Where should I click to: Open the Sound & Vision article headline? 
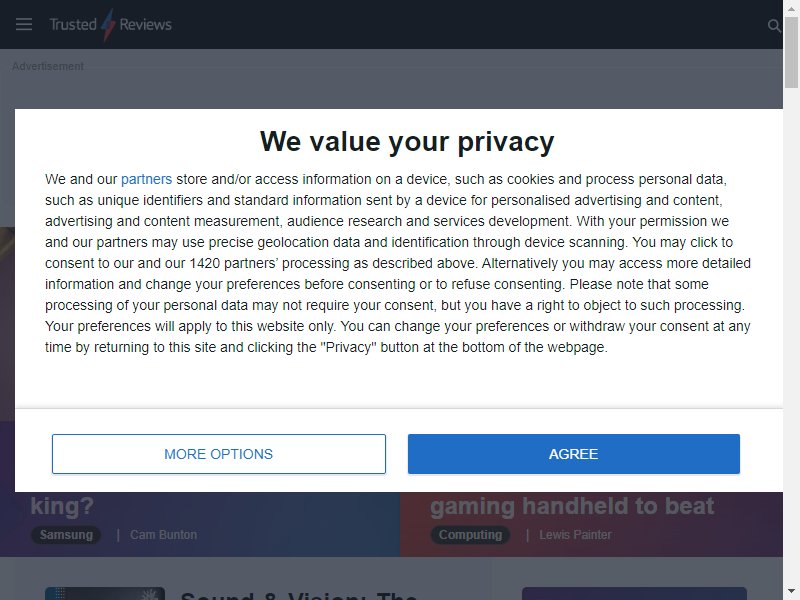(299, 595)
